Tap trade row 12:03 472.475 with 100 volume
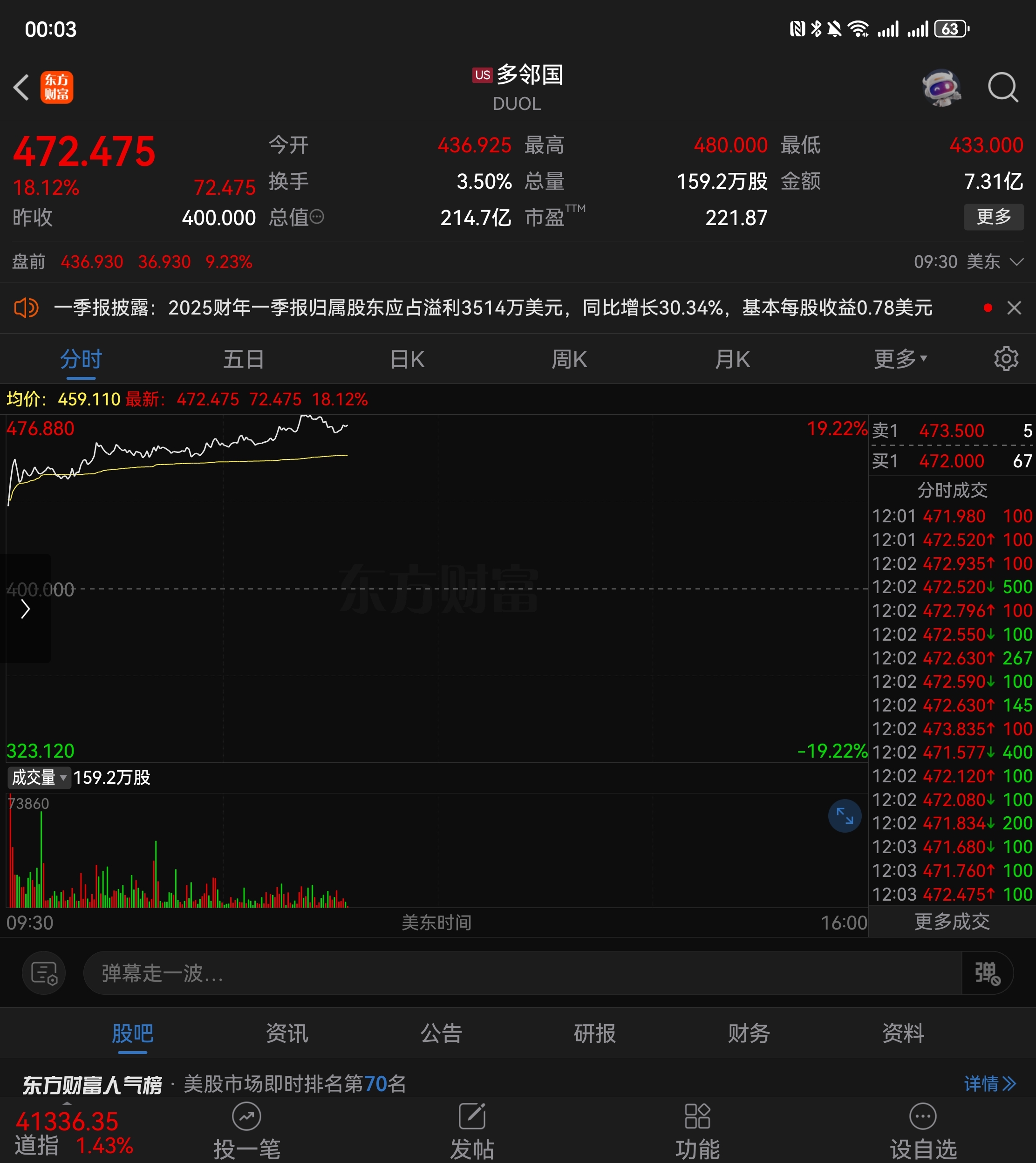This screenshot has height=1163, width=1036. 952,894
